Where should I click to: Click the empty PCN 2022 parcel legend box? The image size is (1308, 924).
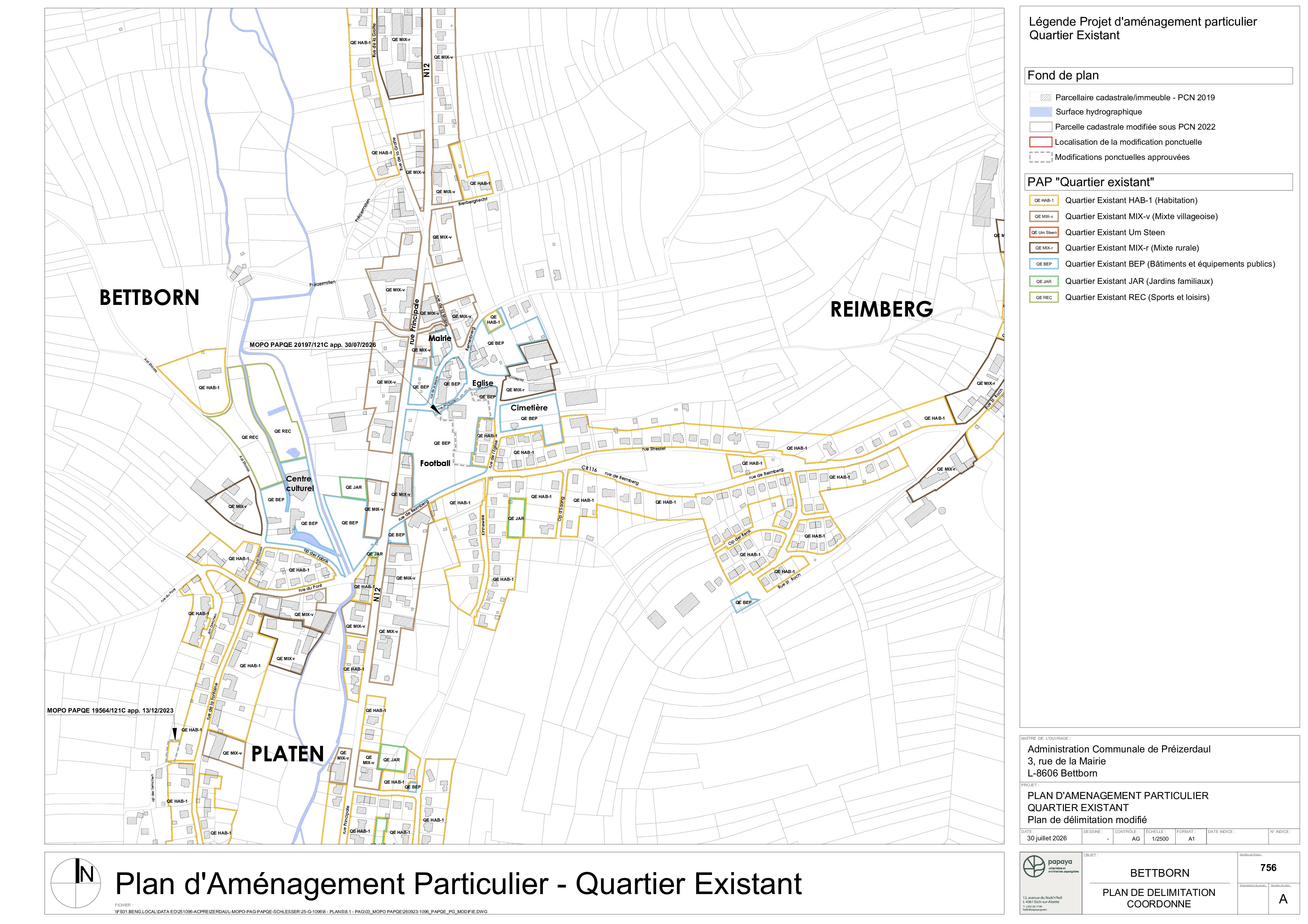(1040, 127)
